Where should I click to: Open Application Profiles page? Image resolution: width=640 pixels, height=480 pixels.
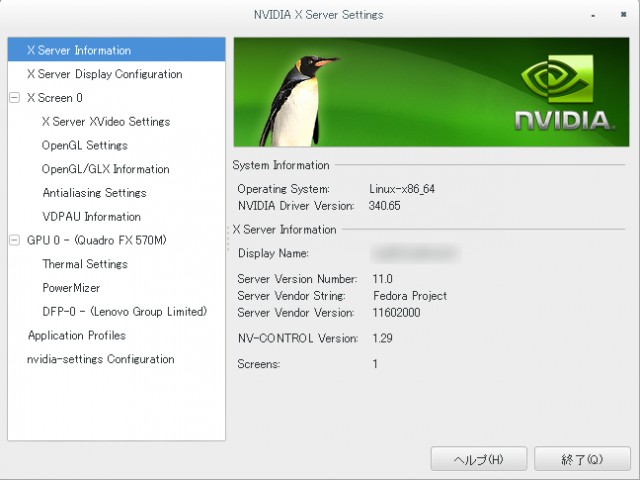tap(77, 335)
